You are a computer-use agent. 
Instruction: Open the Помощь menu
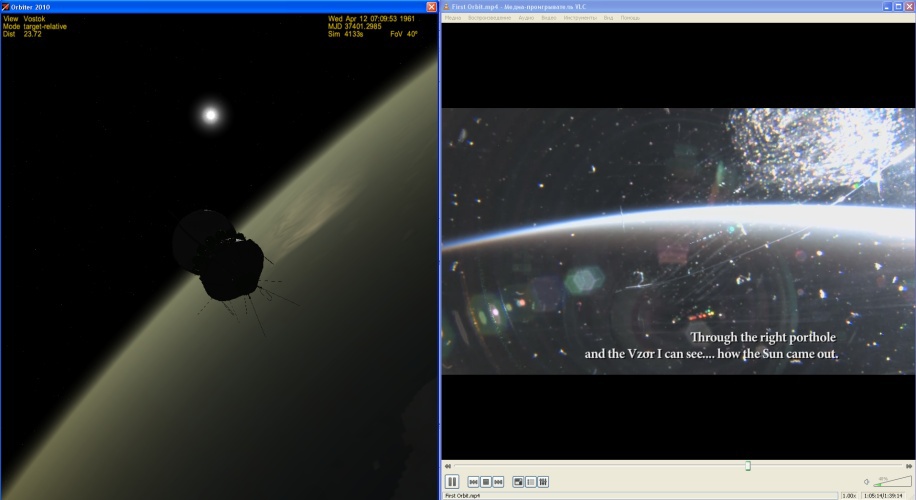tap(630, 18)
